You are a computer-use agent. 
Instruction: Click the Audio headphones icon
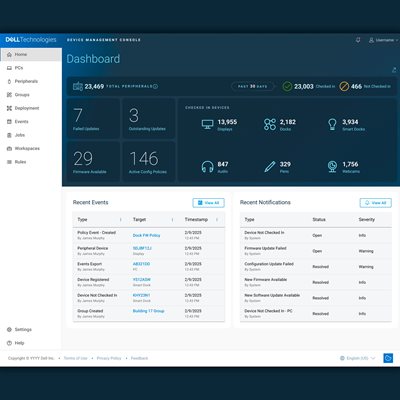(x=207, y=166)
